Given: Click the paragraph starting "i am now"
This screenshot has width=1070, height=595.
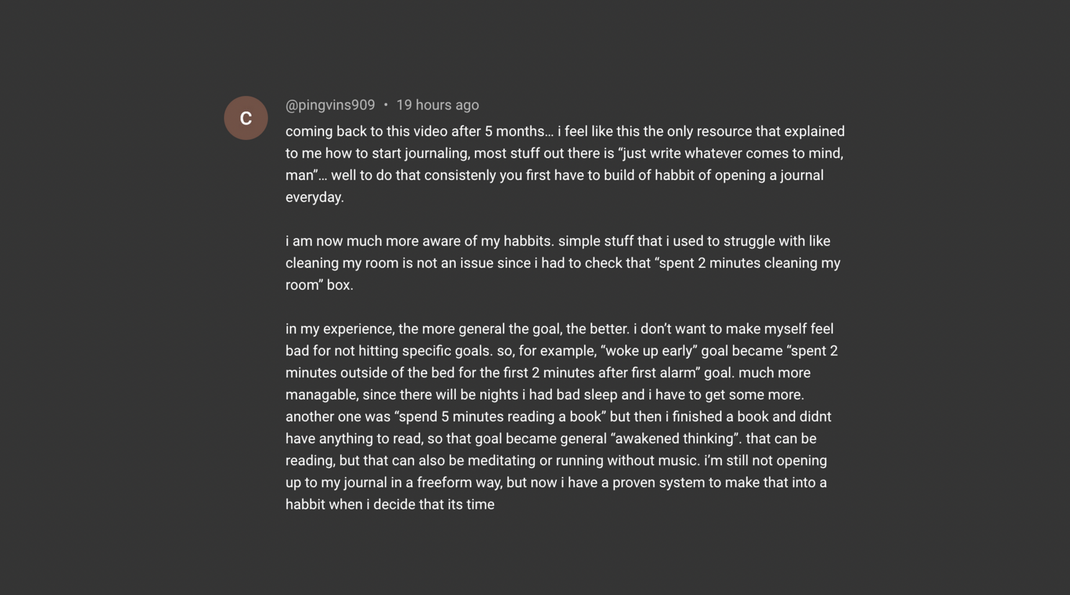Looking at the screenshot, I should coord(562,263).
